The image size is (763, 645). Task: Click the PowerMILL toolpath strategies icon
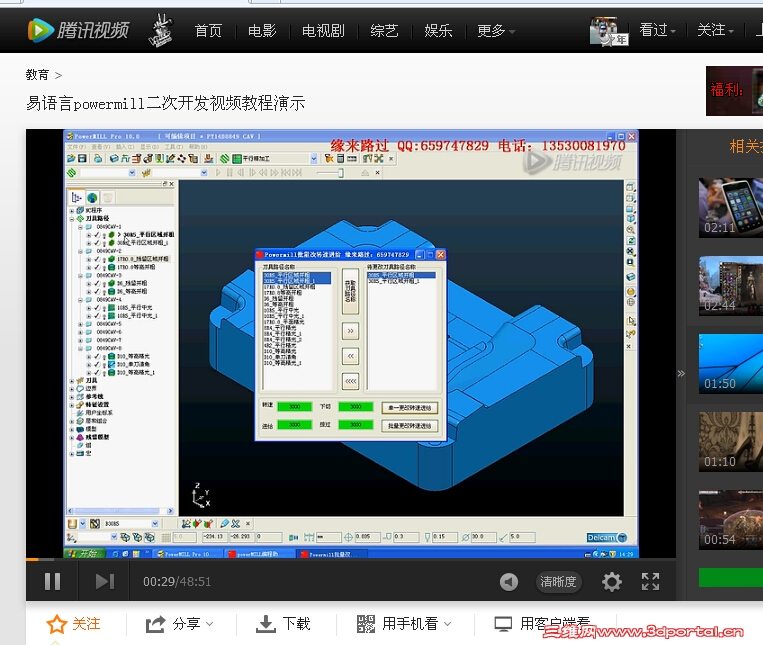click(x=224, y=159)
